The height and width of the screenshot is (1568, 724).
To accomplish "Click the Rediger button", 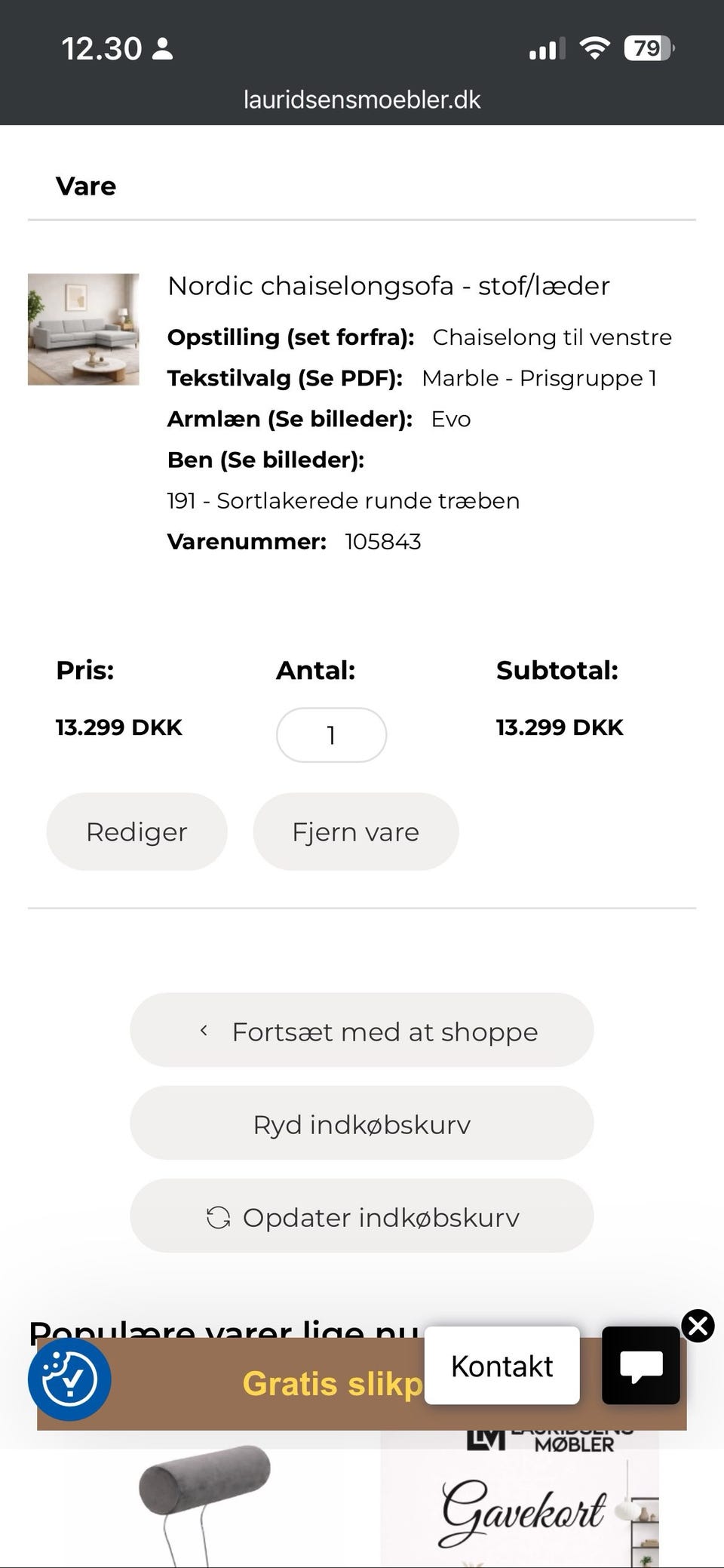I will point(137,832).
